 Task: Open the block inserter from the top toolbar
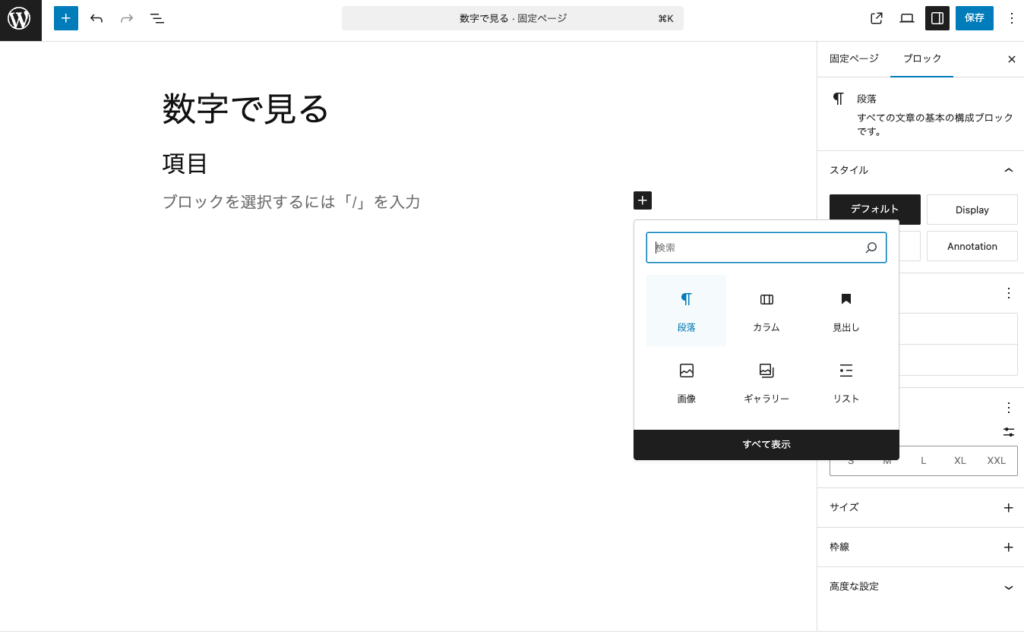[x=65, y=17]
